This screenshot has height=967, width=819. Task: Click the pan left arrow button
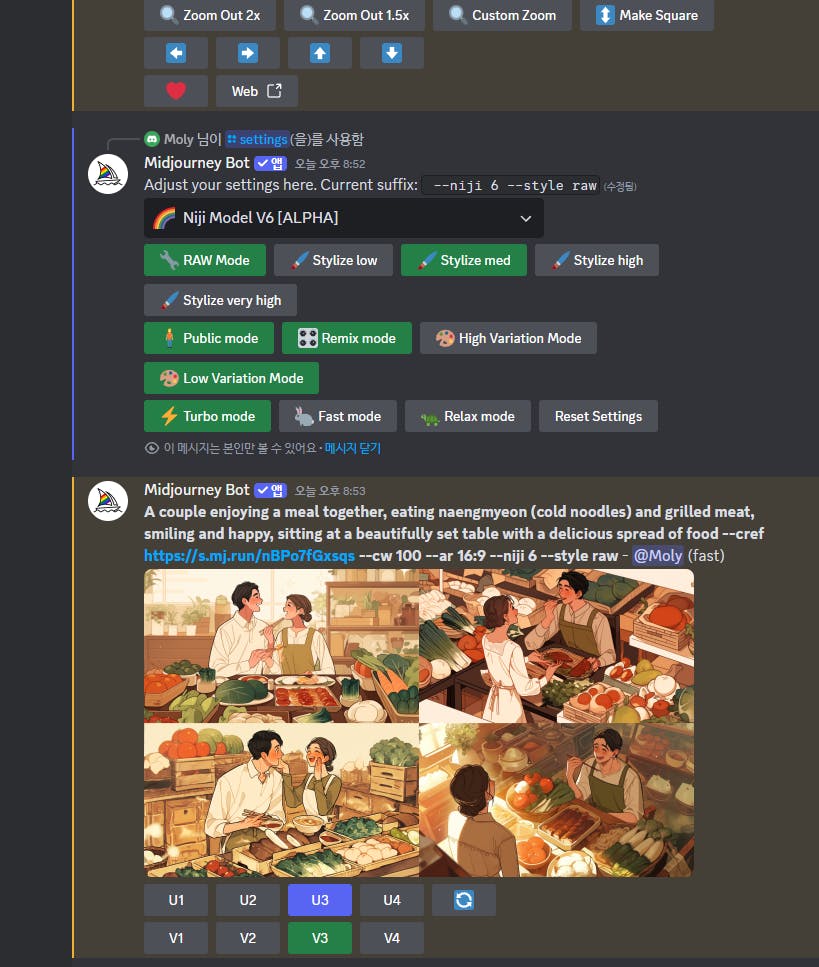click(x=176, y=53)
